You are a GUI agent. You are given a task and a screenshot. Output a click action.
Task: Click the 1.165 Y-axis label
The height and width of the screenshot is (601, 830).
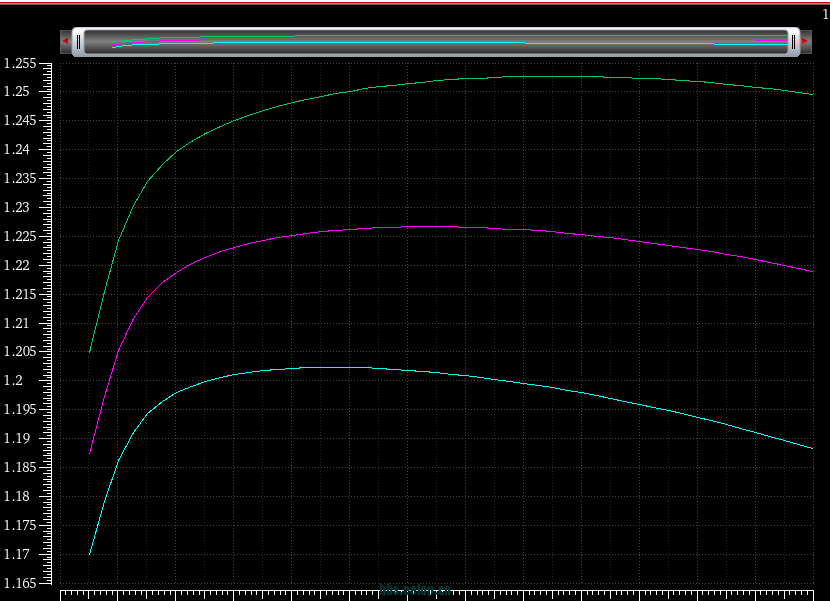click(20, 584)
